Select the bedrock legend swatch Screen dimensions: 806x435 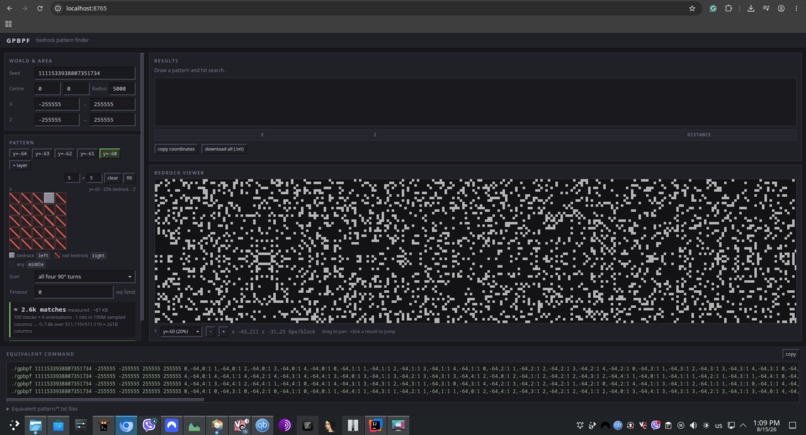12,255
